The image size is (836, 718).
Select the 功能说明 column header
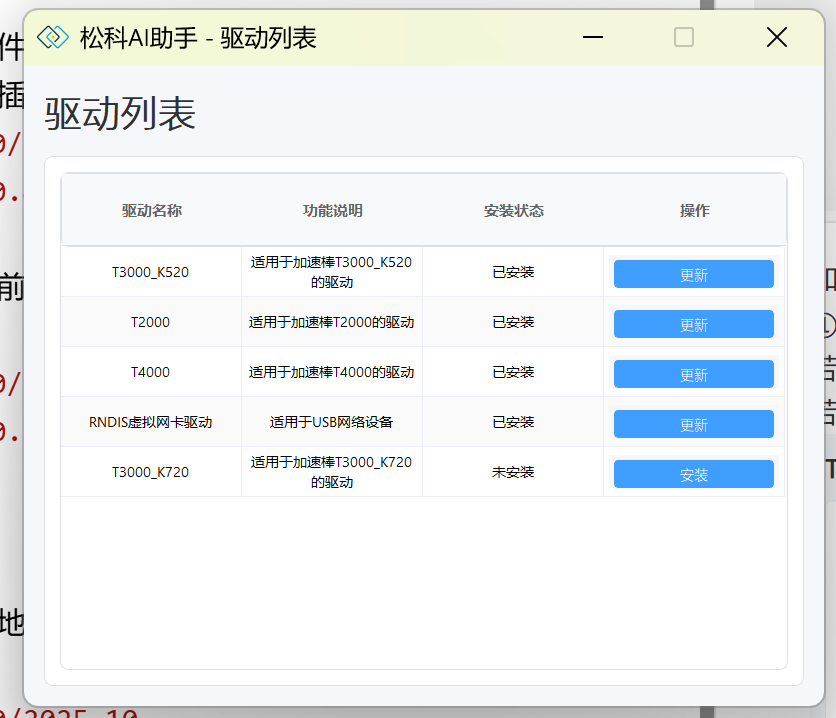(332, 211)
